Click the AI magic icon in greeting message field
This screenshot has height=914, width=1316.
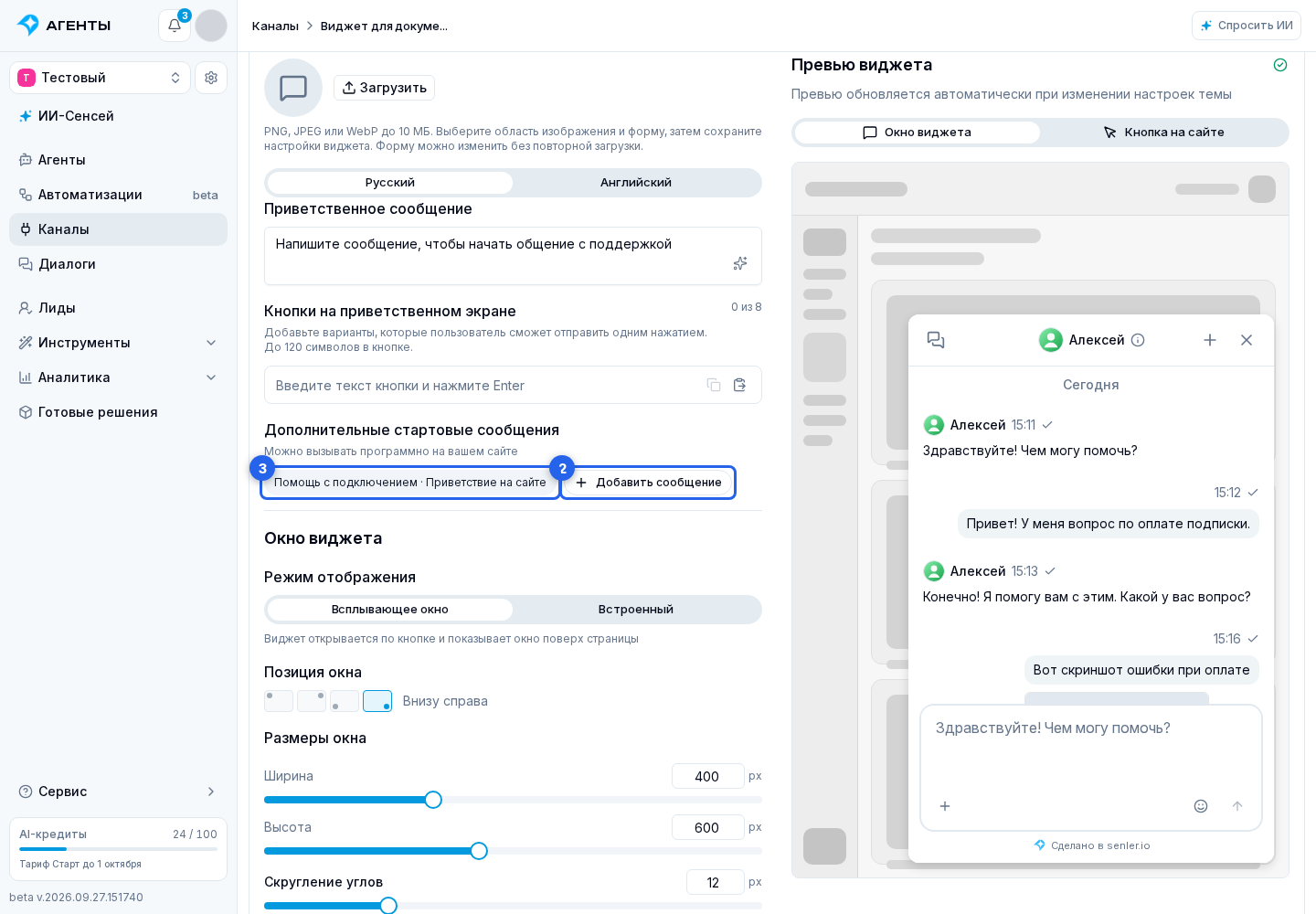740,263
